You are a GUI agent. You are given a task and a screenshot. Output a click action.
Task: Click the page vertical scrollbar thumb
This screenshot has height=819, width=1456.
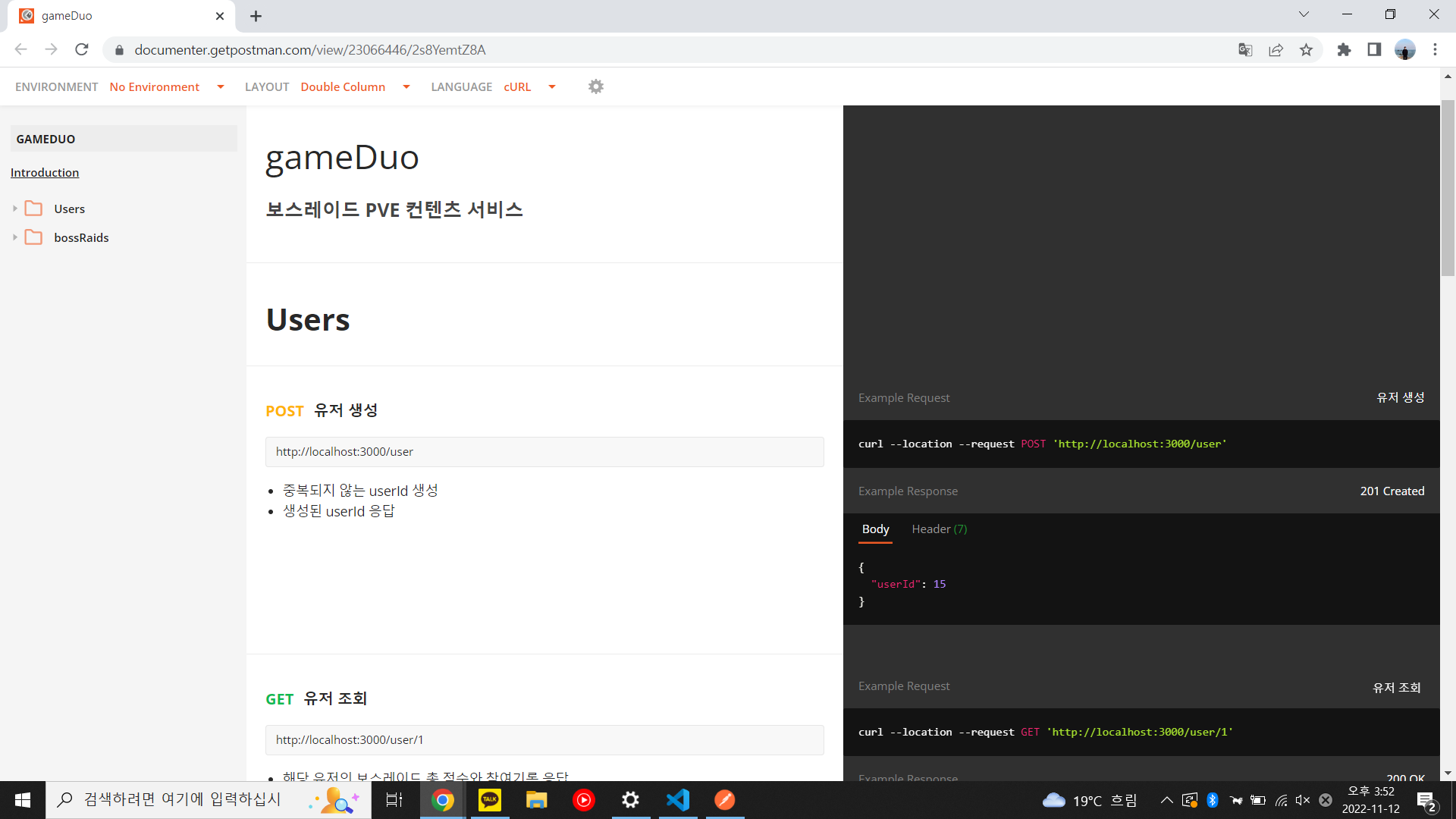(x=1448, y=188)
